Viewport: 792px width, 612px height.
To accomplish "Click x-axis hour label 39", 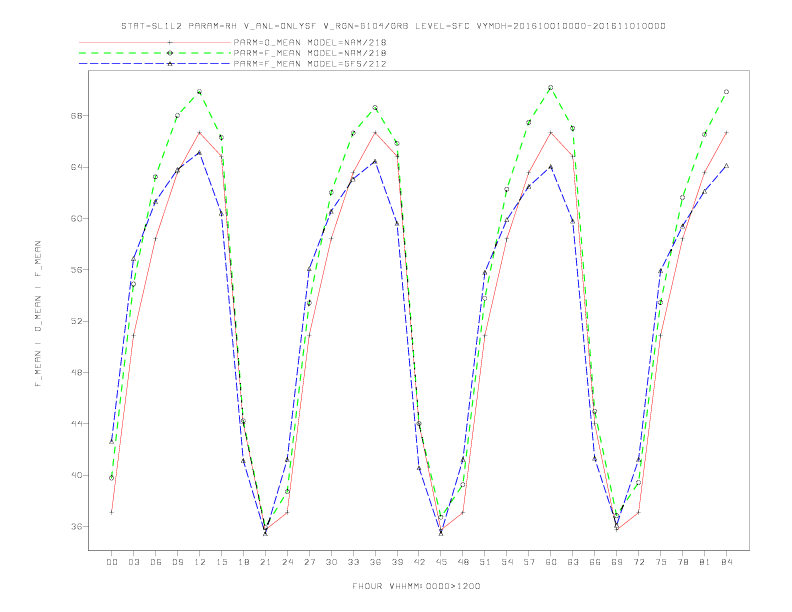I will coord(397,562).
